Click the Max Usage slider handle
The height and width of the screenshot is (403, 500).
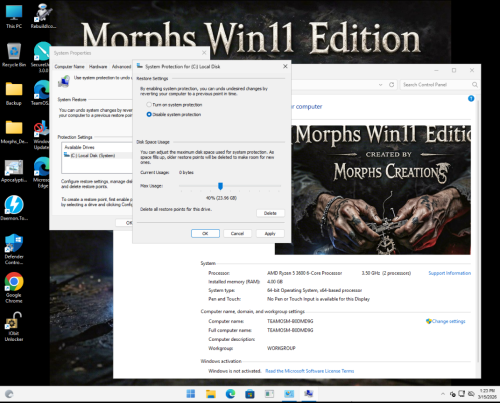220,186
